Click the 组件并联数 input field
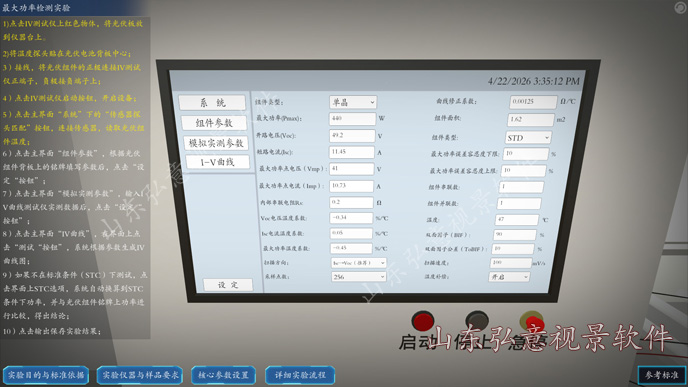Image resolution: width=688 pixels, height=387 pixels. [519, 204]
